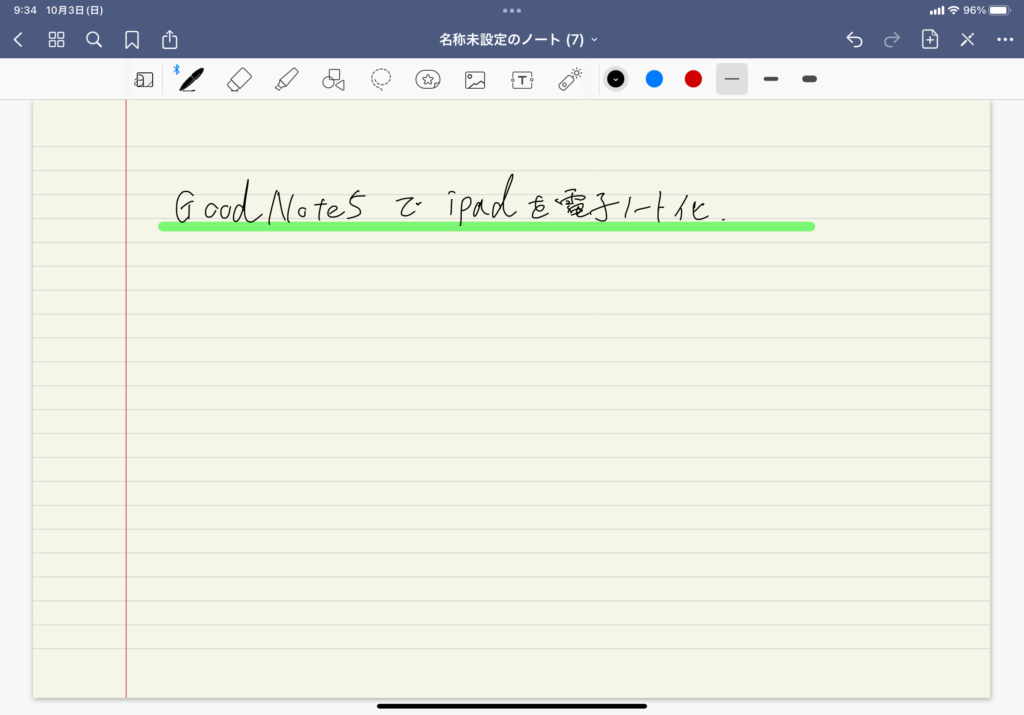Select the Lasso tool
The height and width of the screenshot is (715, 1024).
click(381, 80)
